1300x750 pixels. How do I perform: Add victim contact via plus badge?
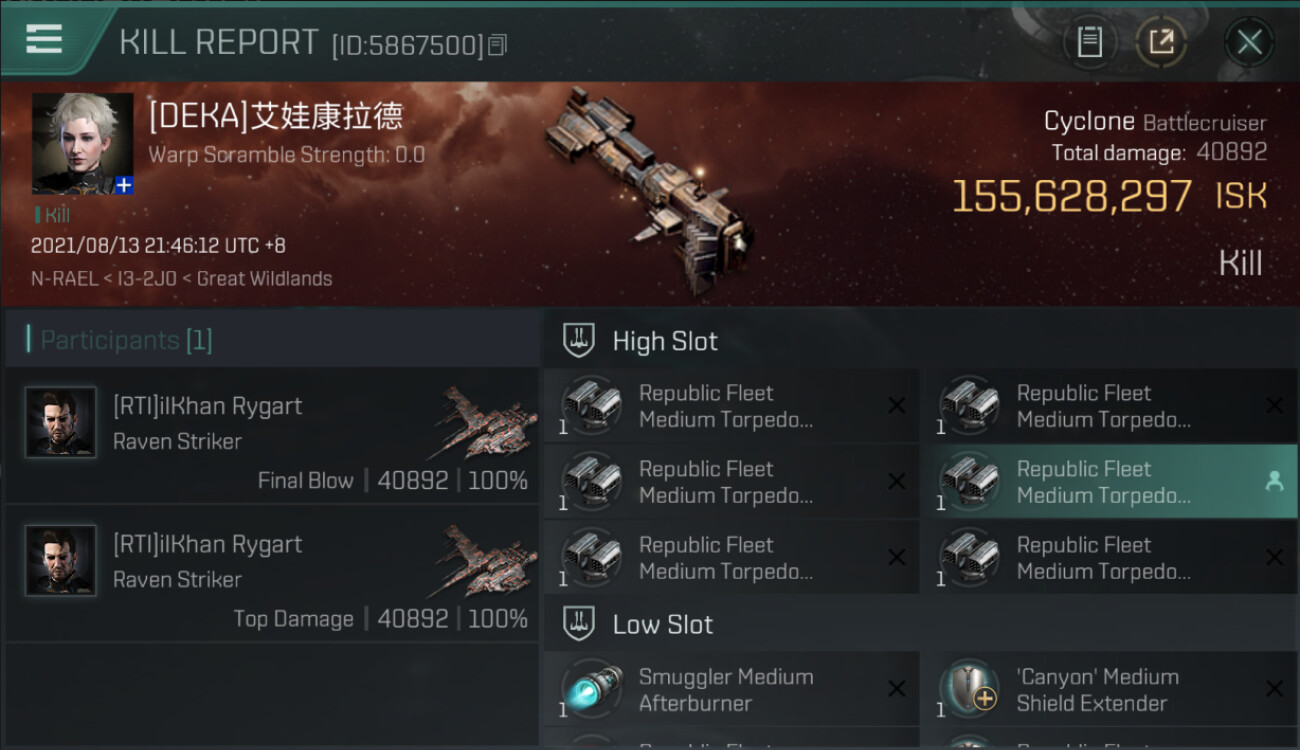tap(123, 185)
